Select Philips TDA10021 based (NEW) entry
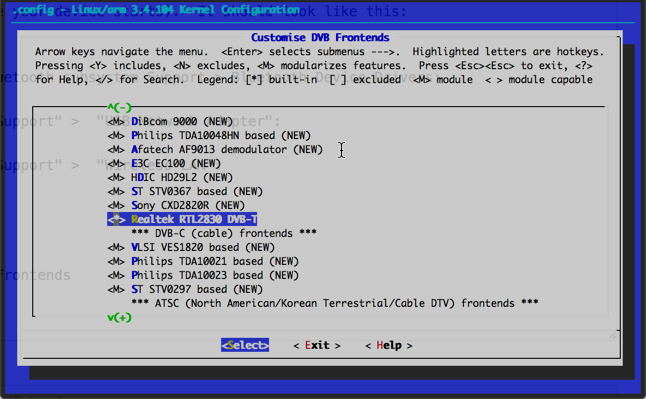The width and height of the screenshot is (646, 399). pos(215,262)
